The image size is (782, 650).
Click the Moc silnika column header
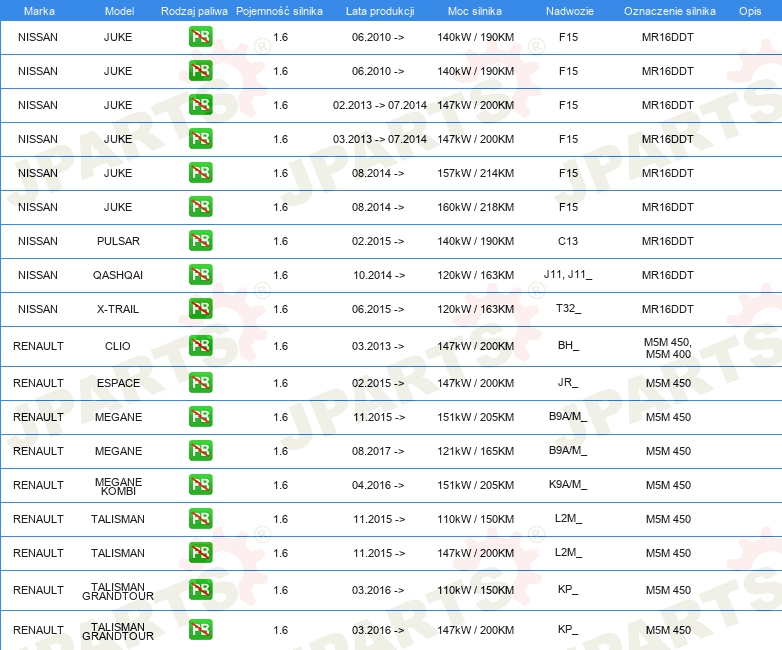pos(475,11)
